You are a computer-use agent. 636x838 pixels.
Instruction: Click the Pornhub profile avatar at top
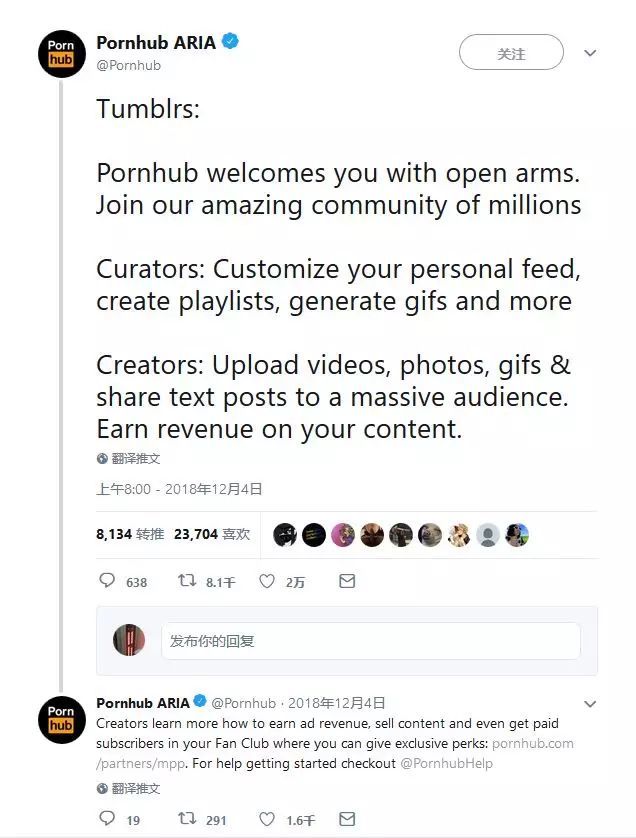pos(61,54)
